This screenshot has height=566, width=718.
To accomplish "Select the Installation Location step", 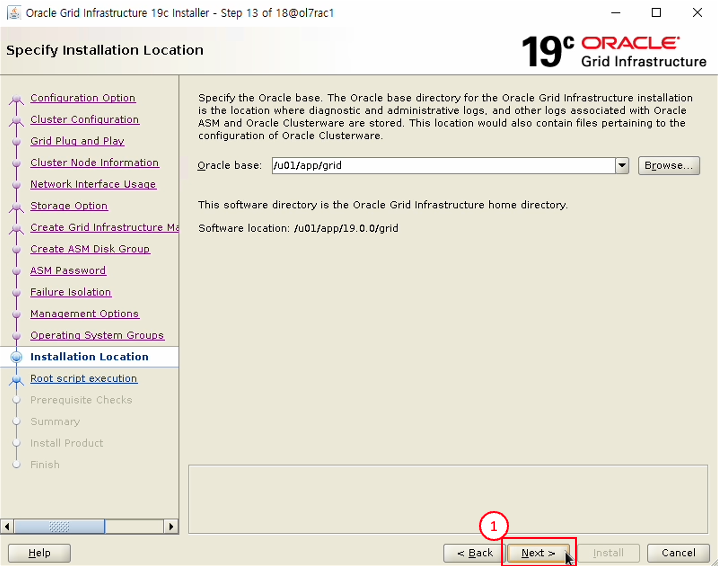I will pos(89,357).
